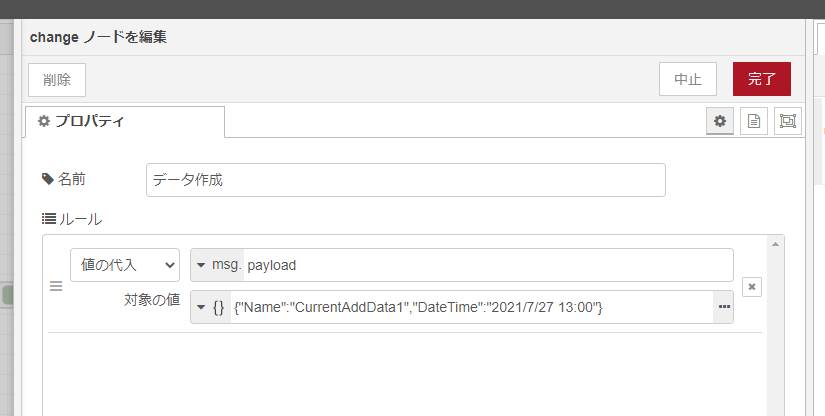Image resolution: width=825 pixels, height=416 pixels.
Task: Click the rule drag handle icon
Action: click(56, 287)
